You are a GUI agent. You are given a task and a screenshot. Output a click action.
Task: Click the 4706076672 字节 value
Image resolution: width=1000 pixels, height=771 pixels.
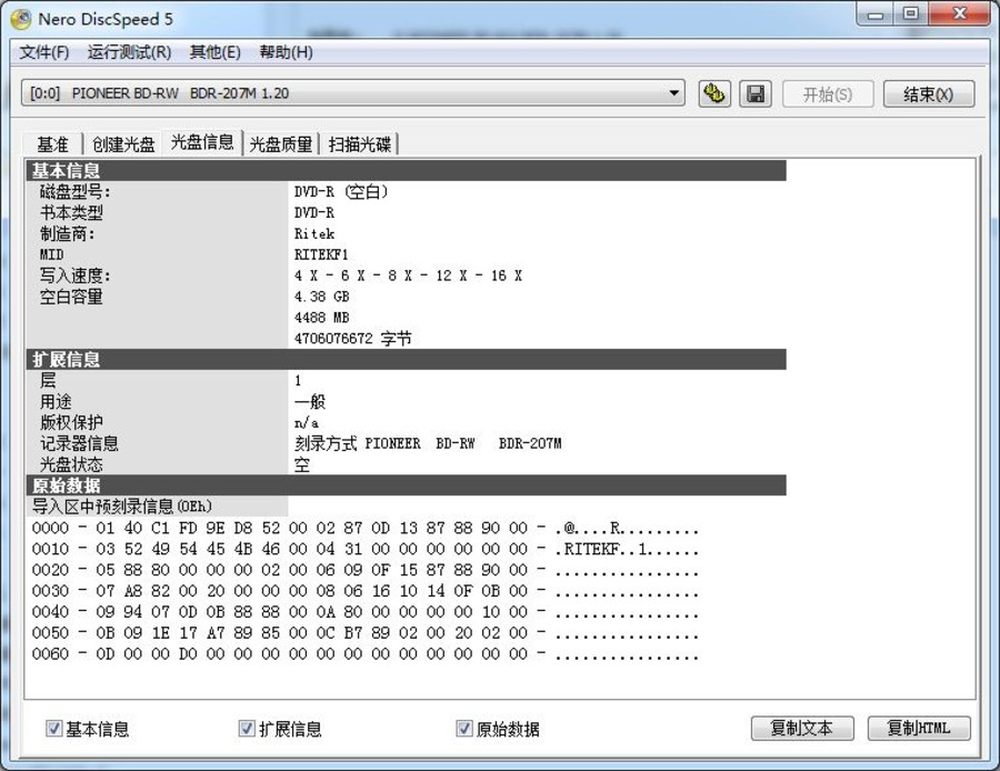coord(353,339)
